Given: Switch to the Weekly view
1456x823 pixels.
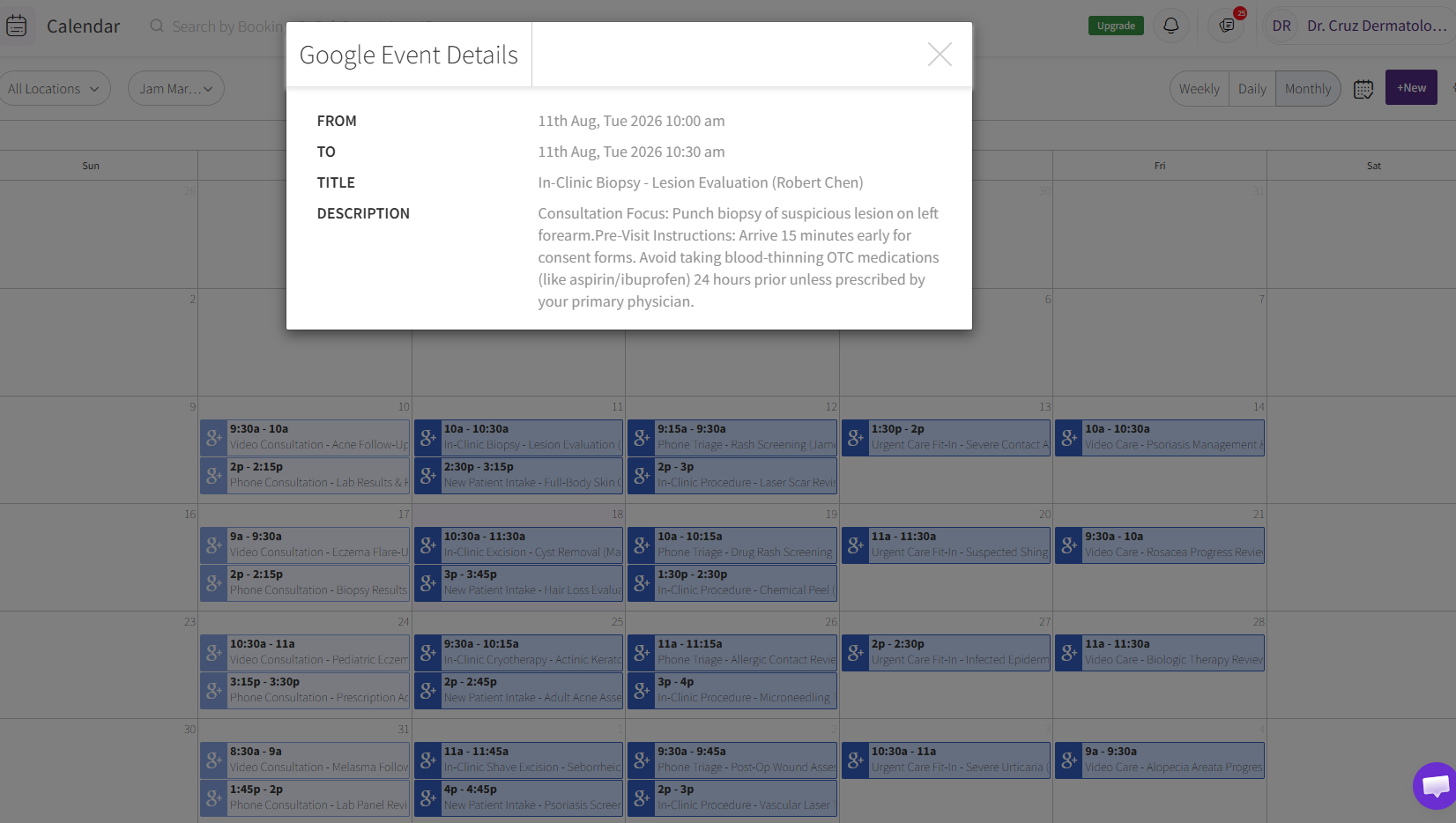Looking at the screenshot, I should tap(1199, 88).
